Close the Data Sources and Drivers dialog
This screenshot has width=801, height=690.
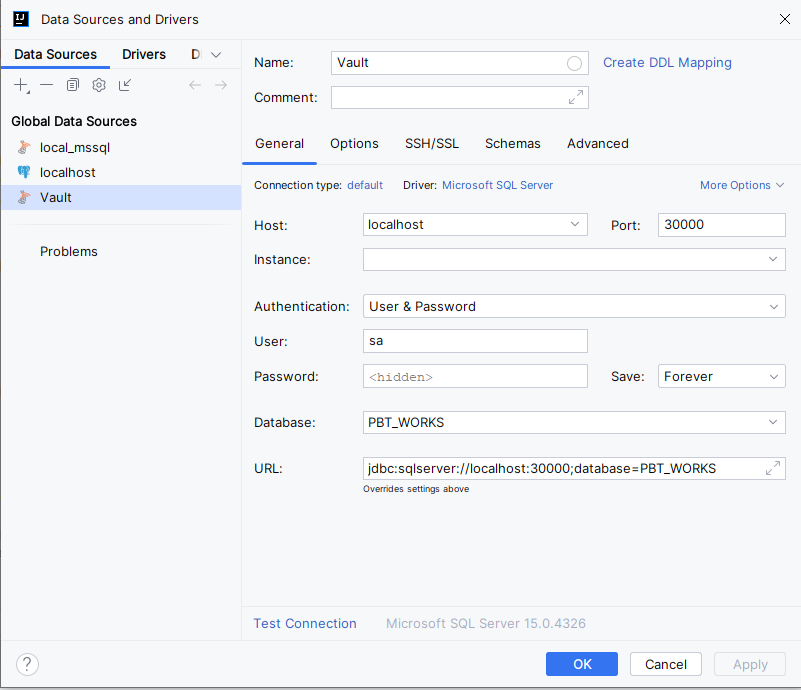tap(785, 19)
